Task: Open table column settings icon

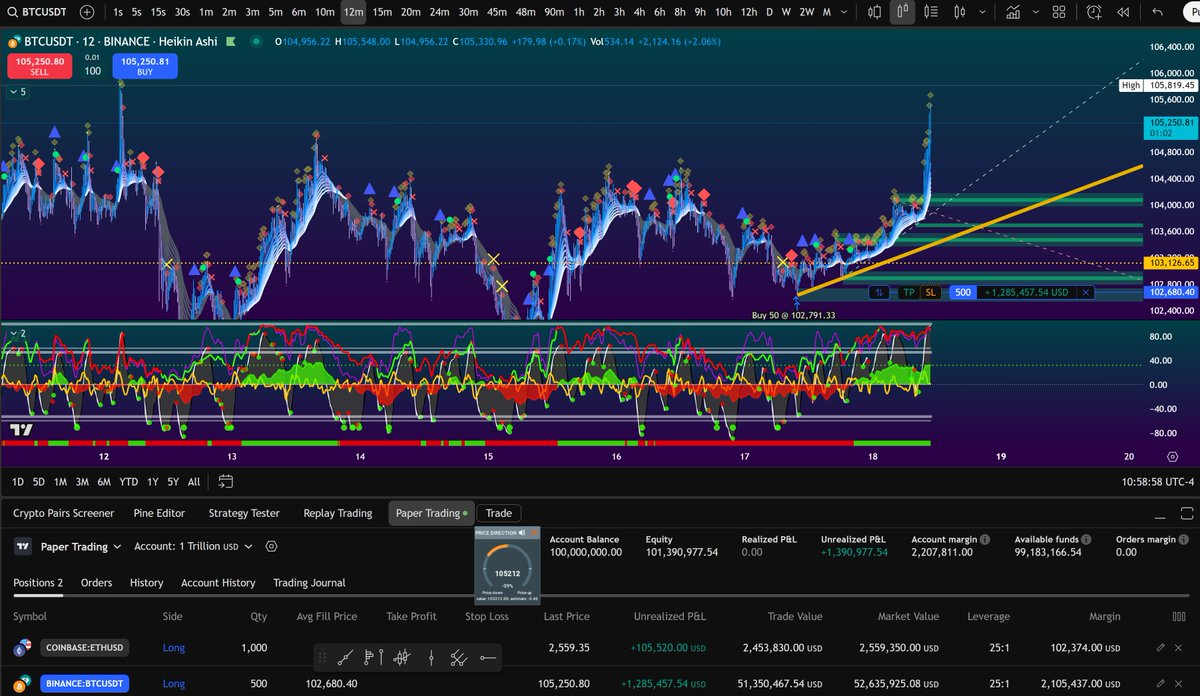Action: point(1179,617)
